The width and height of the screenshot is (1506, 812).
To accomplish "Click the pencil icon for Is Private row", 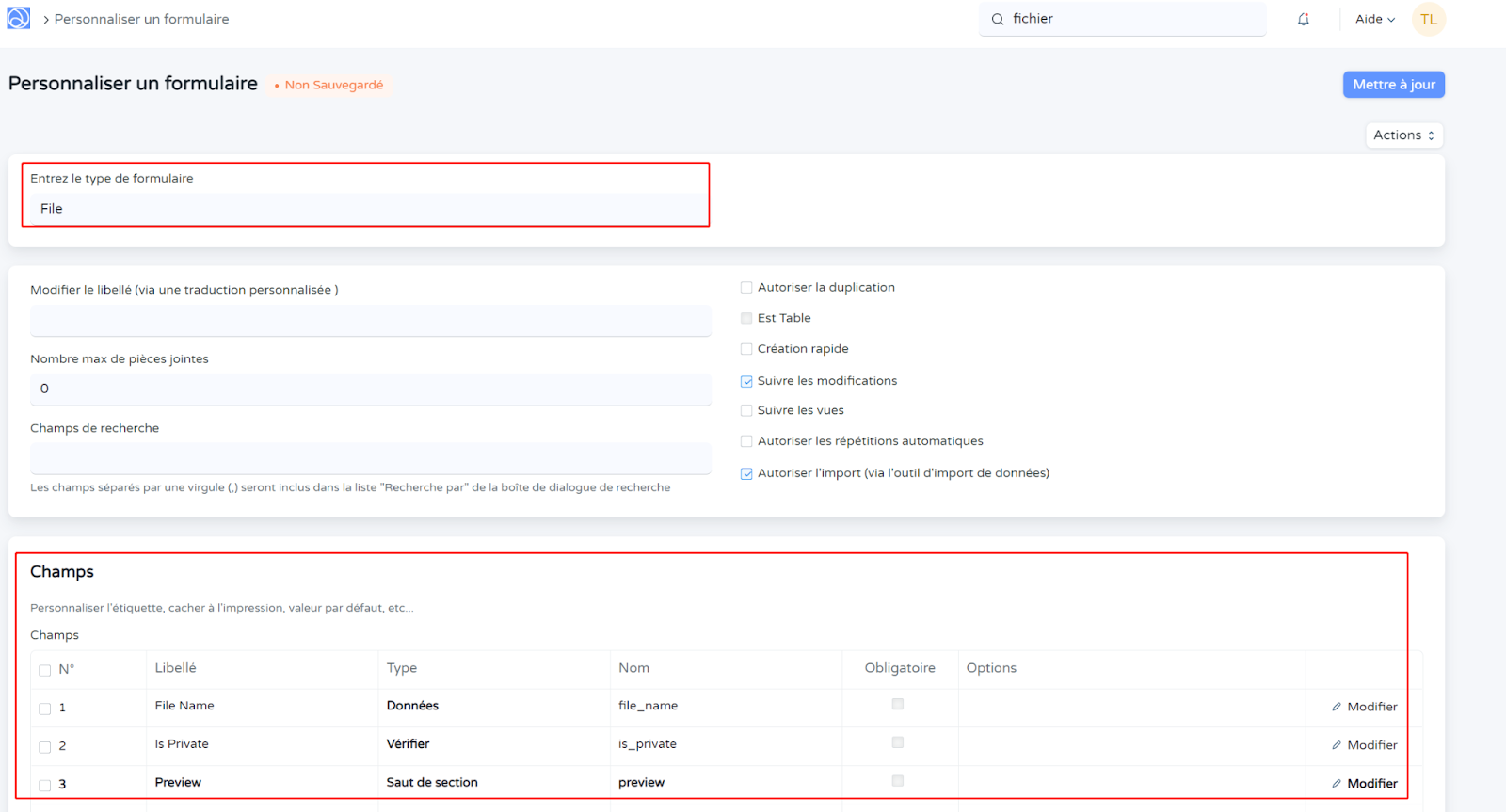I will click(x=1337, y=745).
